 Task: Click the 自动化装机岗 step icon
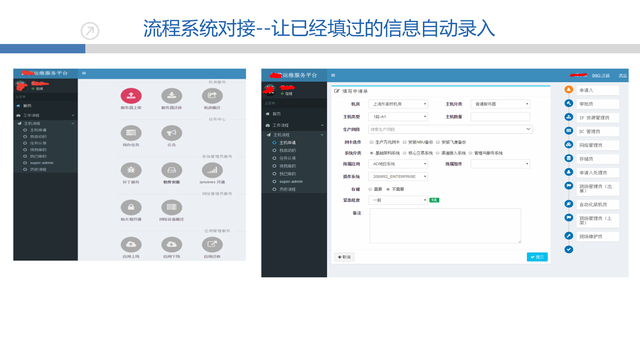569,204
